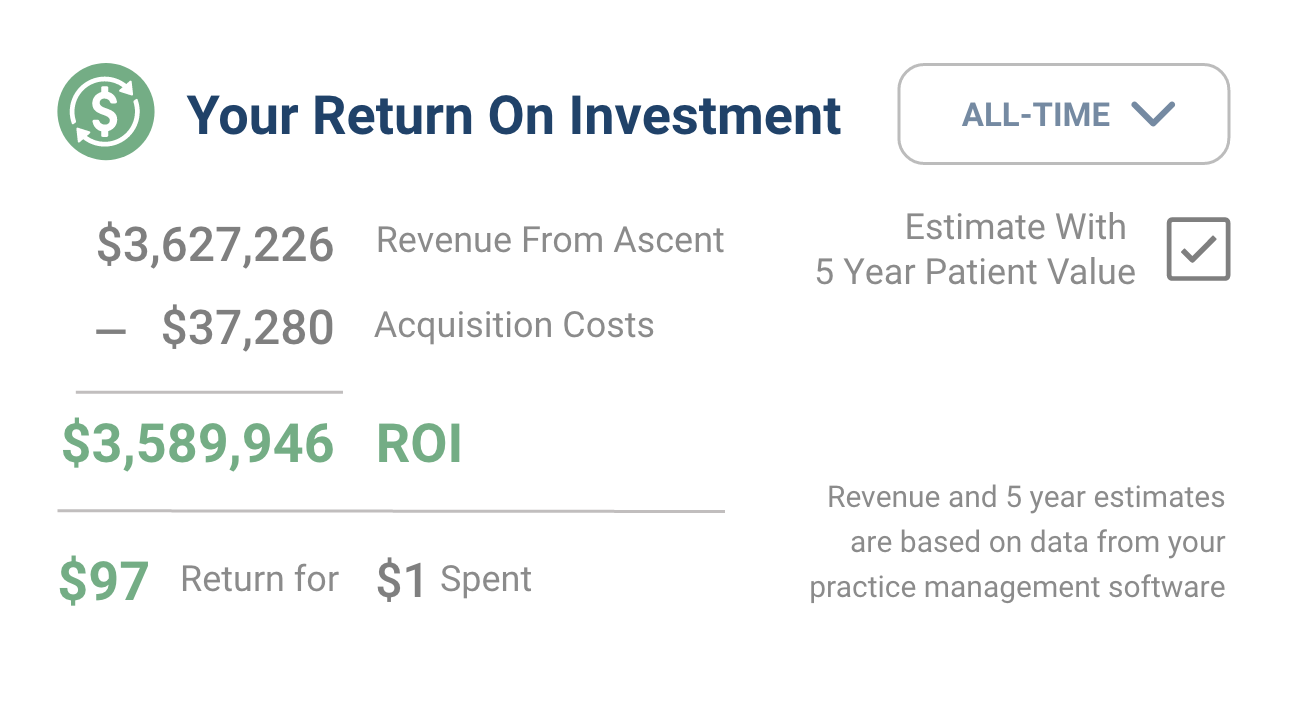Screen dimensions: 1293x714
Task: Select the $3,589,946 ROI value
Action: pos(198,442)
